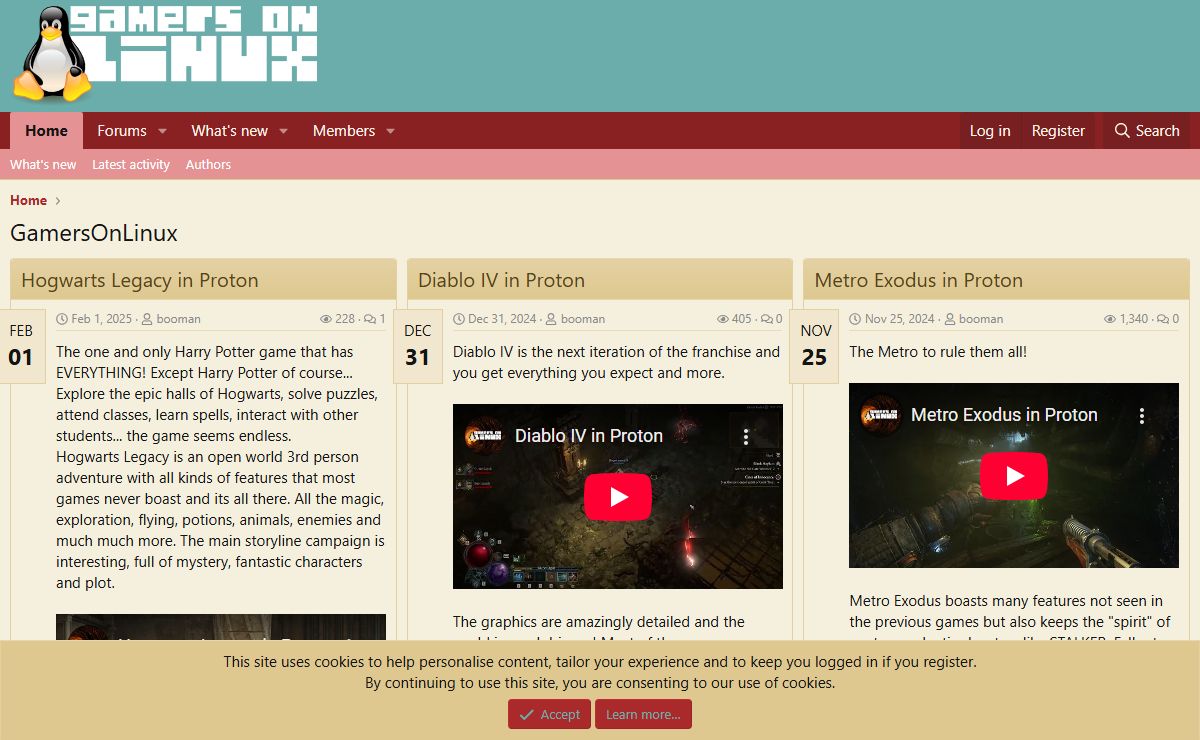Click the Tux penguin logo
1200x740 pixels.
point(52,54)
